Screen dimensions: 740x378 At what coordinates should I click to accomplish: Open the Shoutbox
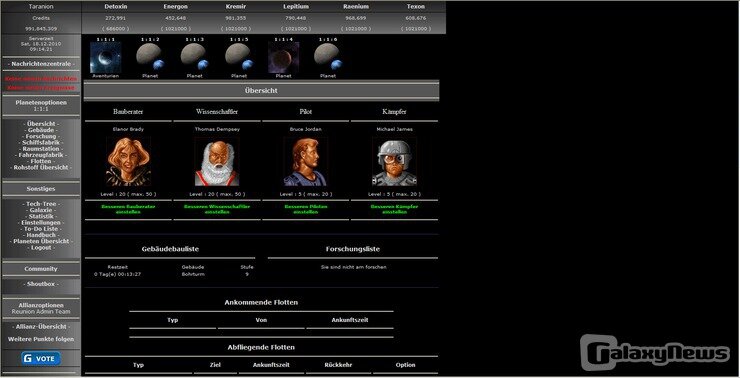(x=41, y=284)
